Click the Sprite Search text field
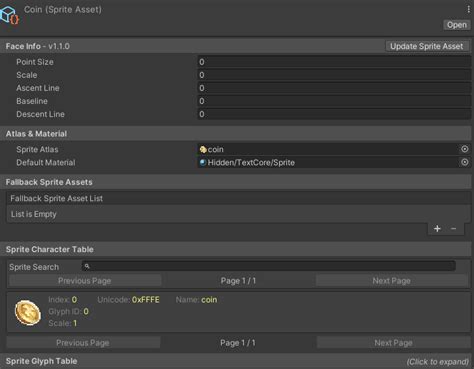 269,266
